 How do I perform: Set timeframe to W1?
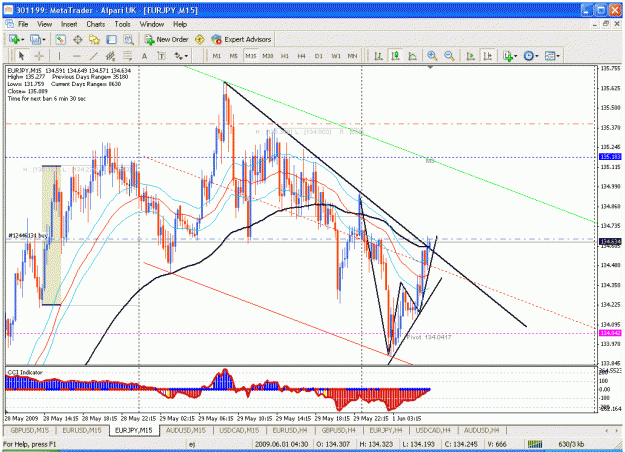pos(336,56)
